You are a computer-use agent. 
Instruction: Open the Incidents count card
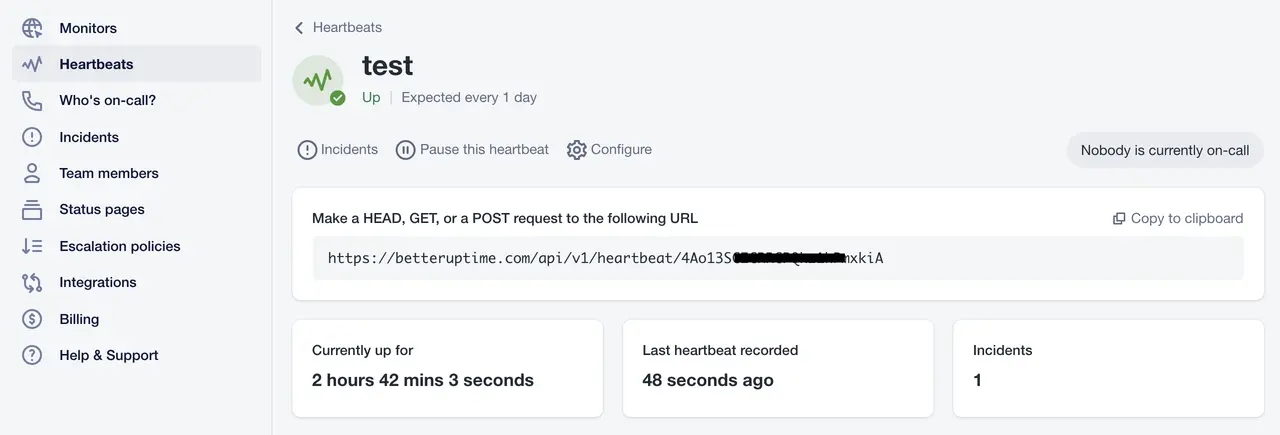tap(1108, 368)
